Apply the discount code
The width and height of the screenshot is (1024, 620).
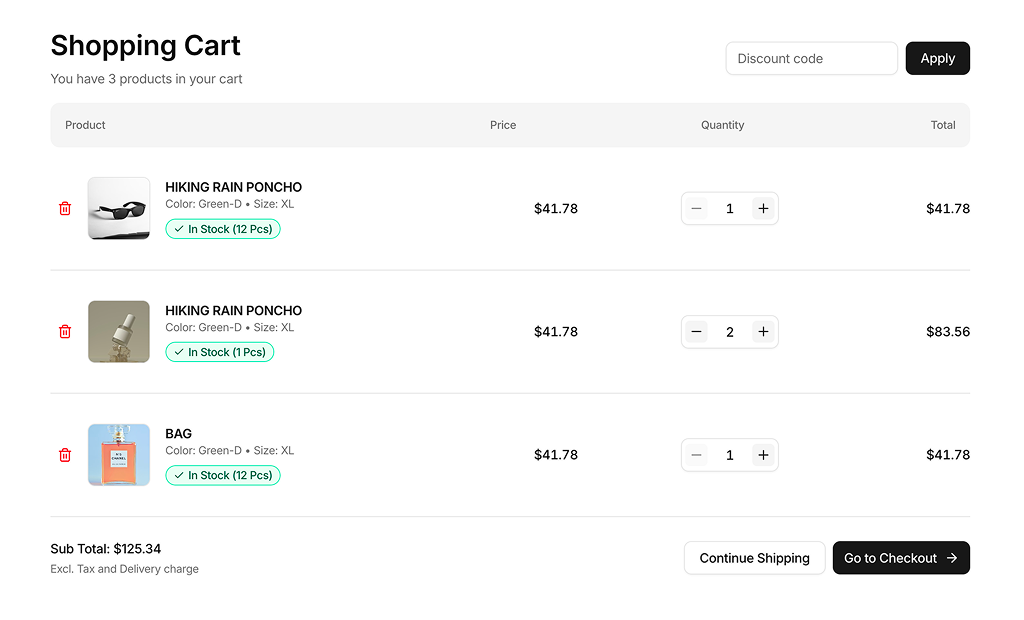[x=937, y=58]
